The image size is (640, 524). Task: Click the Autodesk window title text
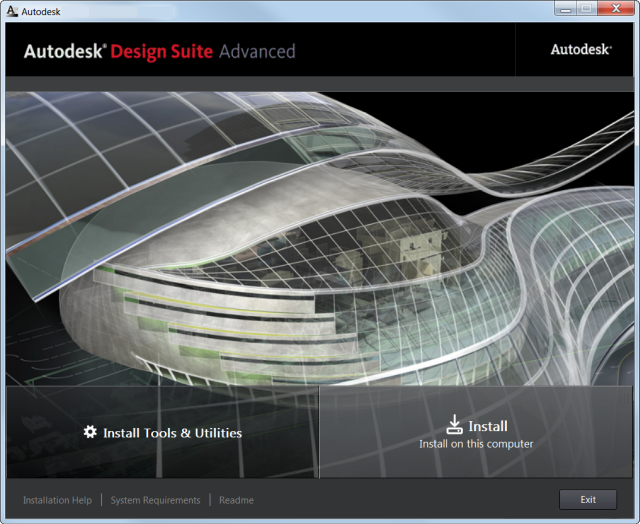pyautogui.click(x=41, y=12)
